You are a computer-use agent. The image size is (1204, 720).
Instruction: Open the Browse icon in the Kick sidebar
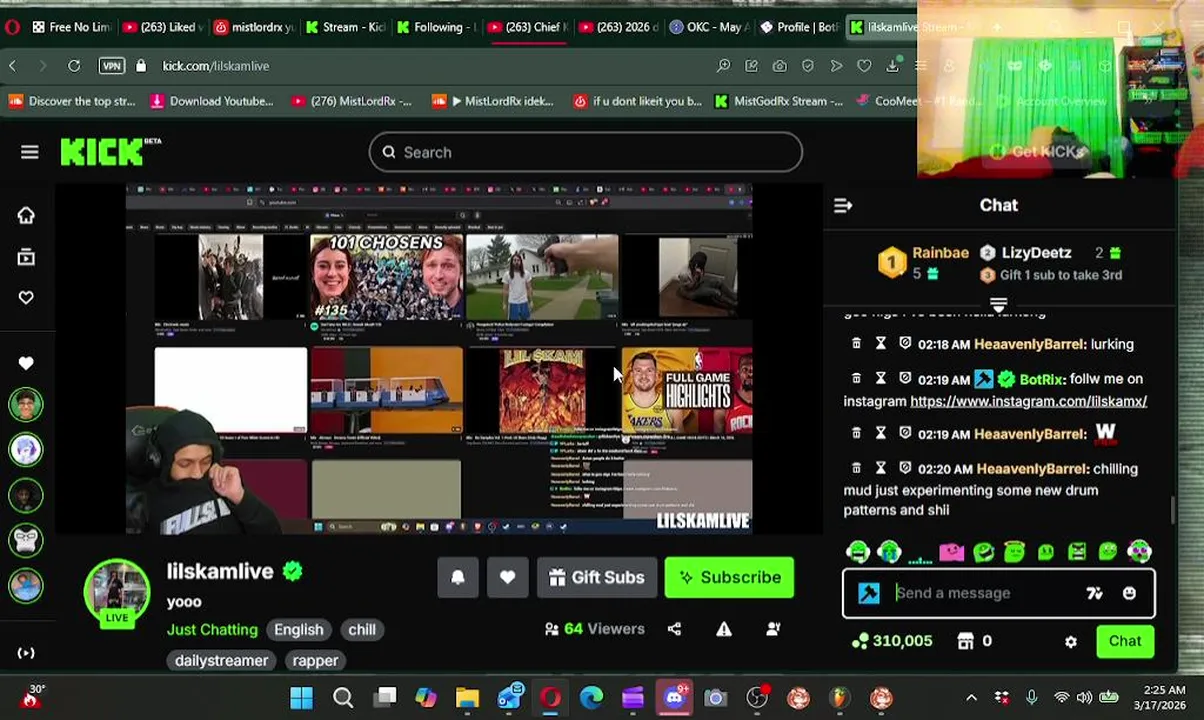pyautogui.click(x=26, y=257)
